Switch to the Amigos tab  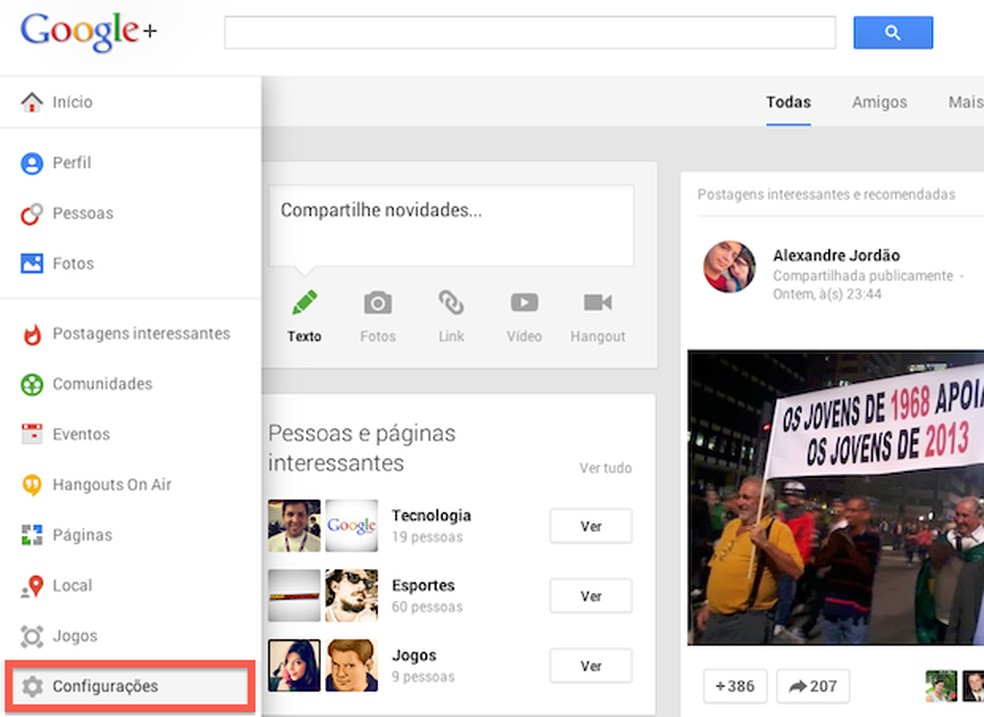click(x=879, y=102)
